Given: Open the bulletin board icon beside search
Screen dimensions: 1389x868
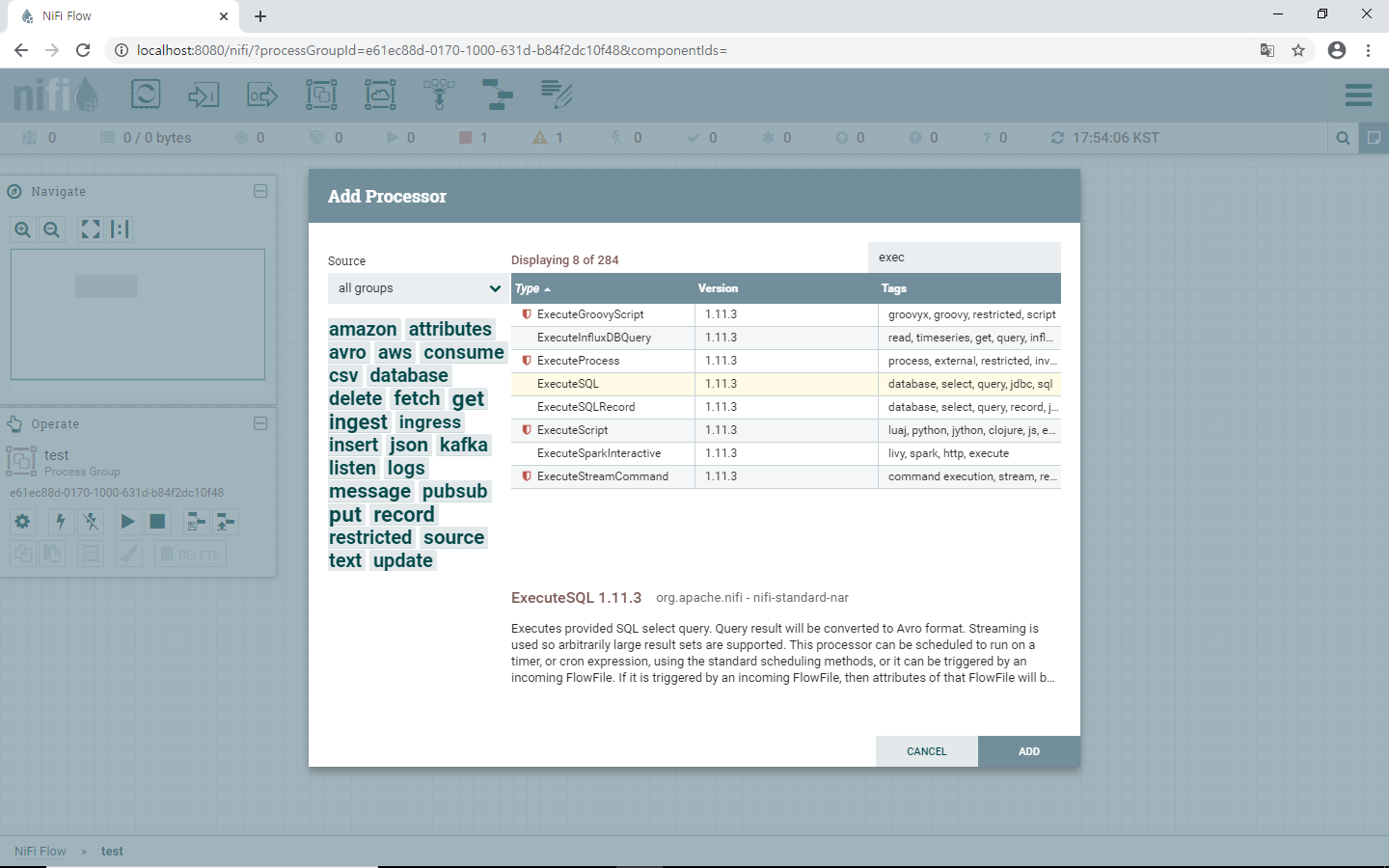Looking at the screenshot, I should point(1374,138).
